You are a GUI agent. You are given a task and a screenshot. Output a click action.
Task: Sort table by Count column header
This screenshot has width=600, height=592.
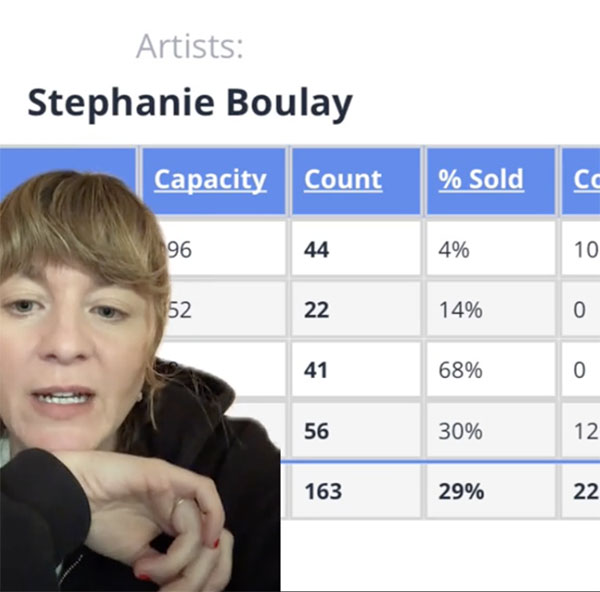(x=343, y=179)
